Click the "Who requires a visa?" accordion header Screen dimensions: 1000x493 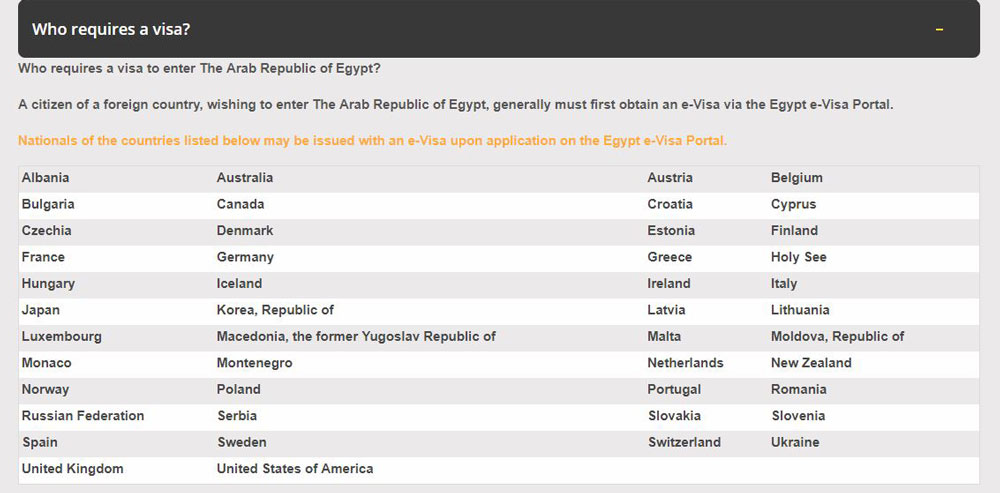tap(111, 29)
